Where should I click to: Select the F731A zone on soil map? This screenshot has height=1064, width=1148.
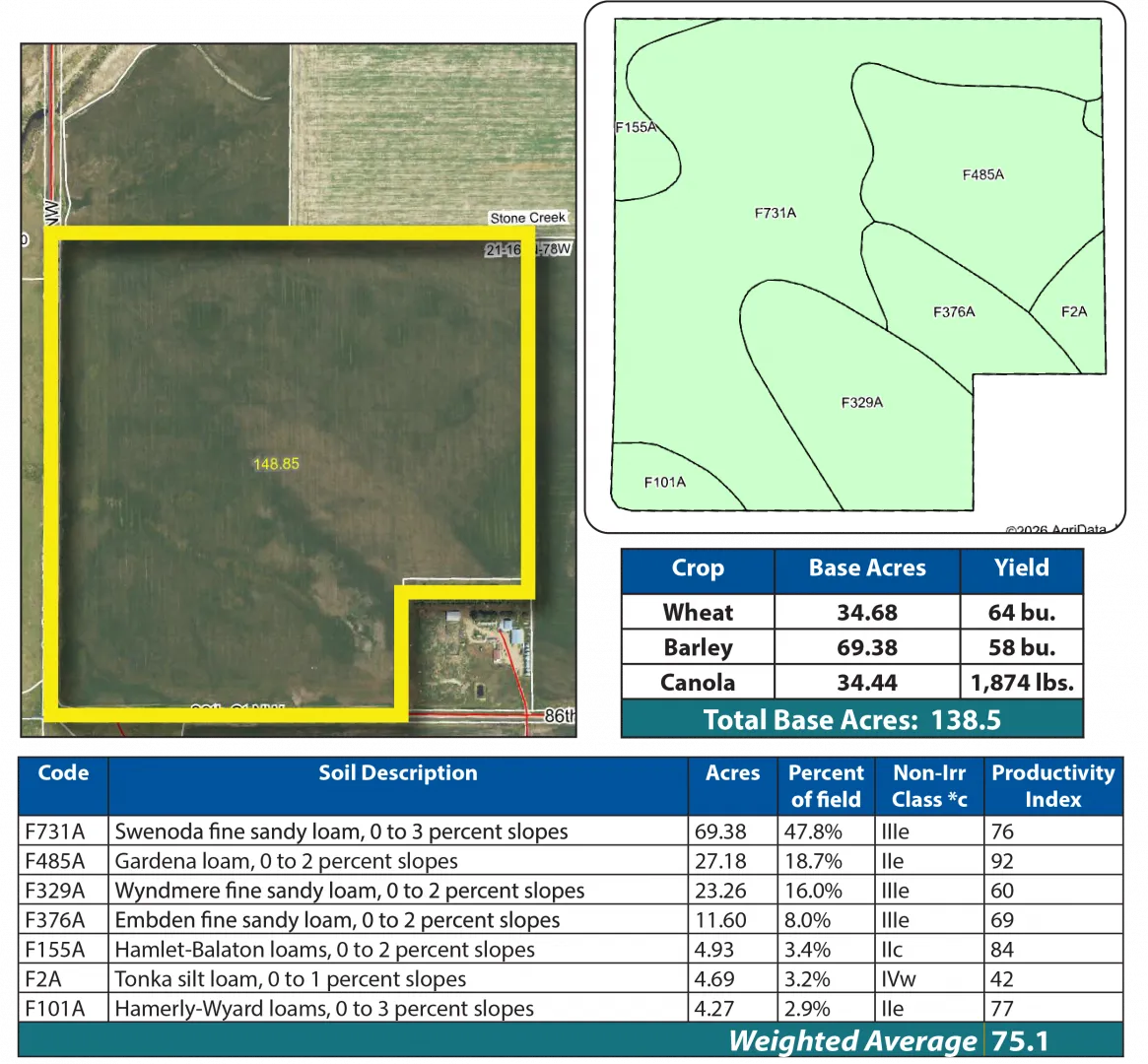point(775,212)
